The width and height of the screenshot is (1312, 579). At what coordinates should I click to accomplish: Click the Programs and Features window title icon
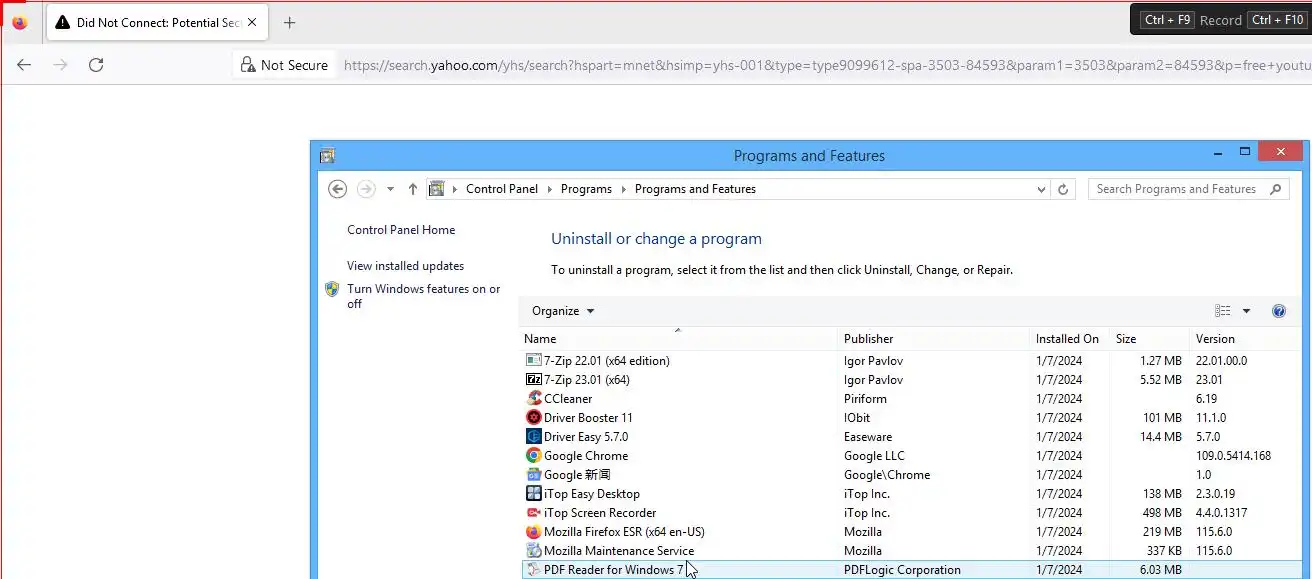coord(327,156)
